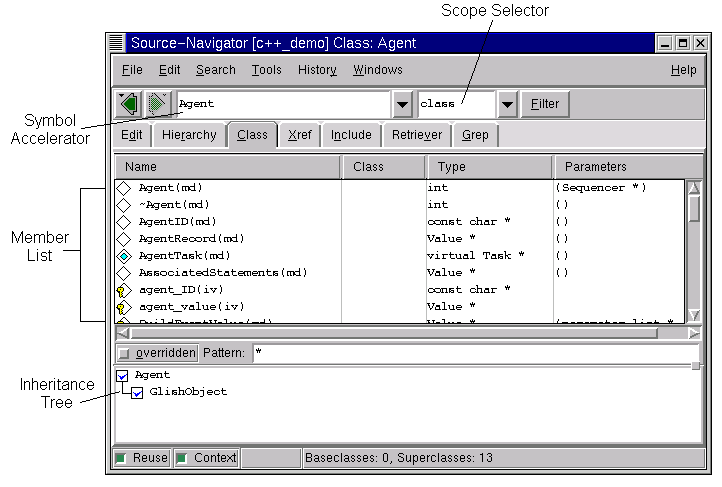The height and width of the screenshot is (487, 722).
Task: Click the diamond icon beside ~Agent(md)
Action: [x=123, y=205]
